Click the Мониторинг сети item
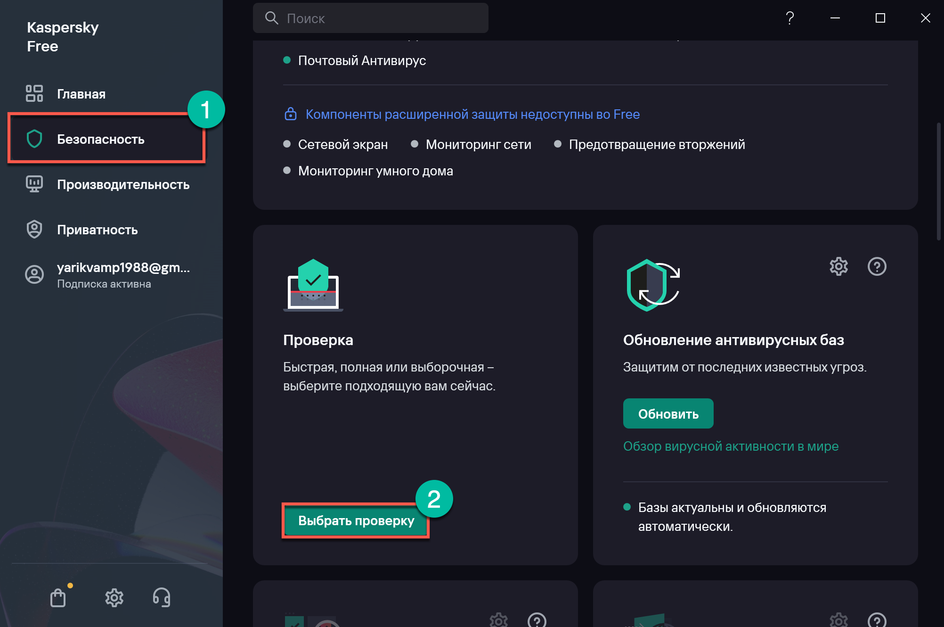The image size is (944, 627). point(479,145)
